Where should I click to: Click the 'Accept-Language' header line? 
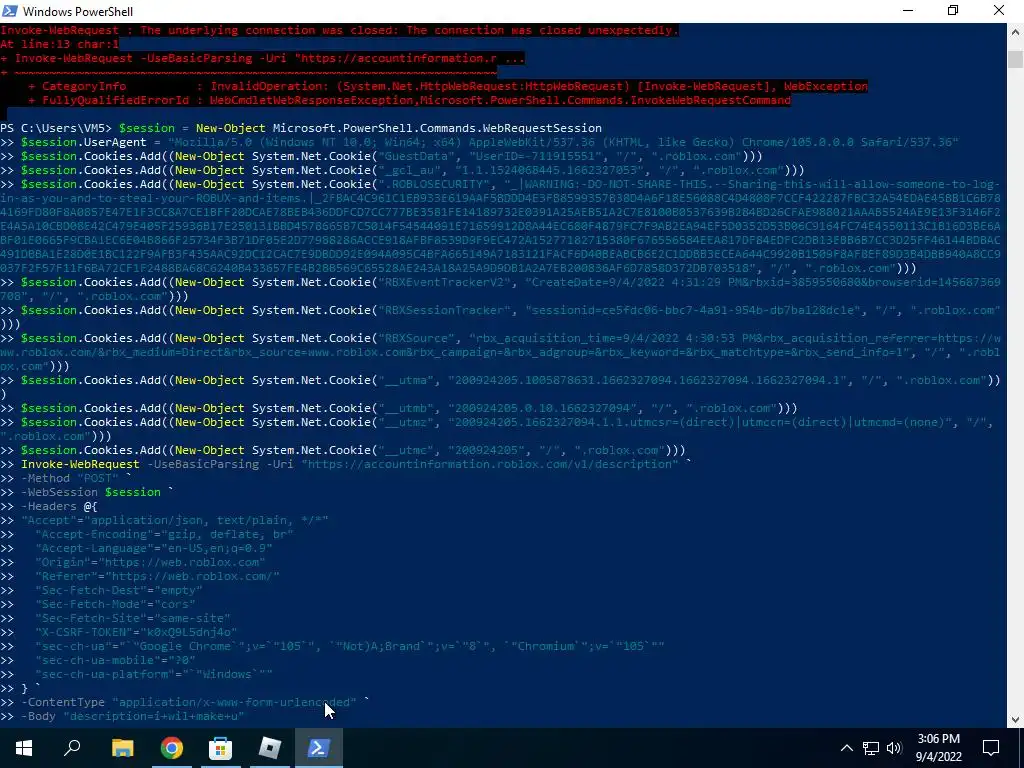tap(153, 549)
